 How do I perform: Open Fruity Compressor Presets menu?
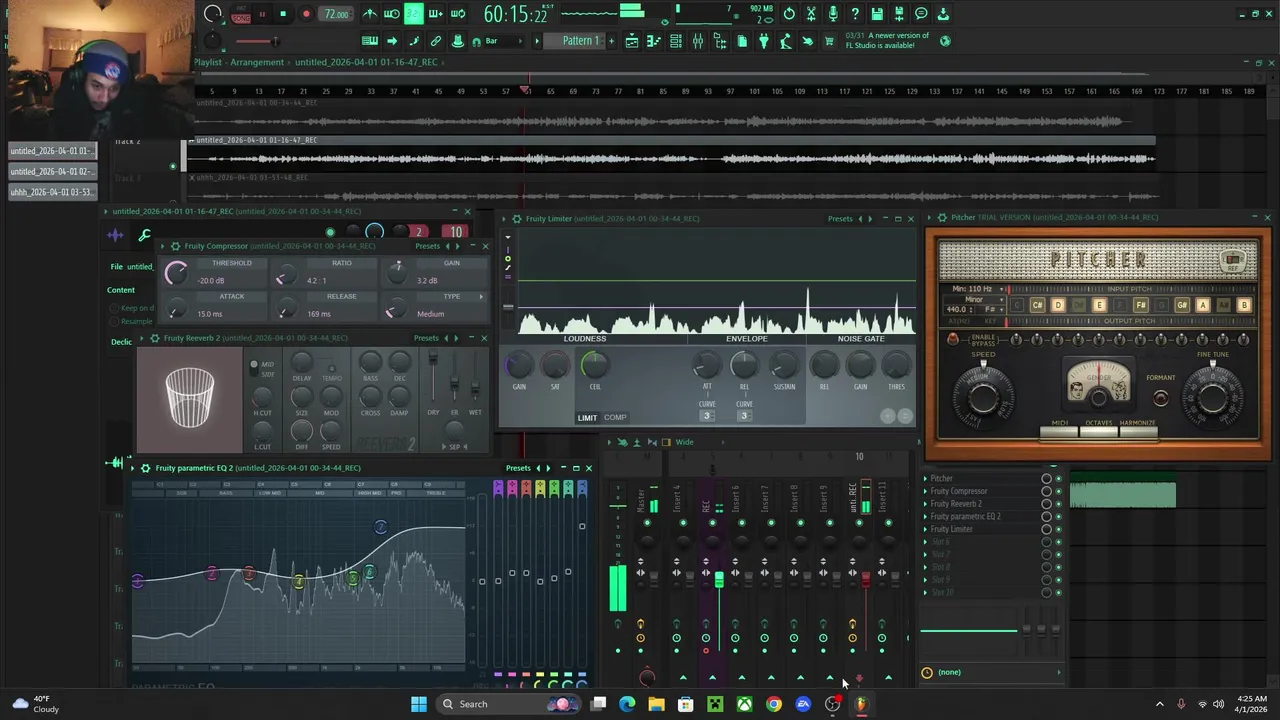[427, 246]
